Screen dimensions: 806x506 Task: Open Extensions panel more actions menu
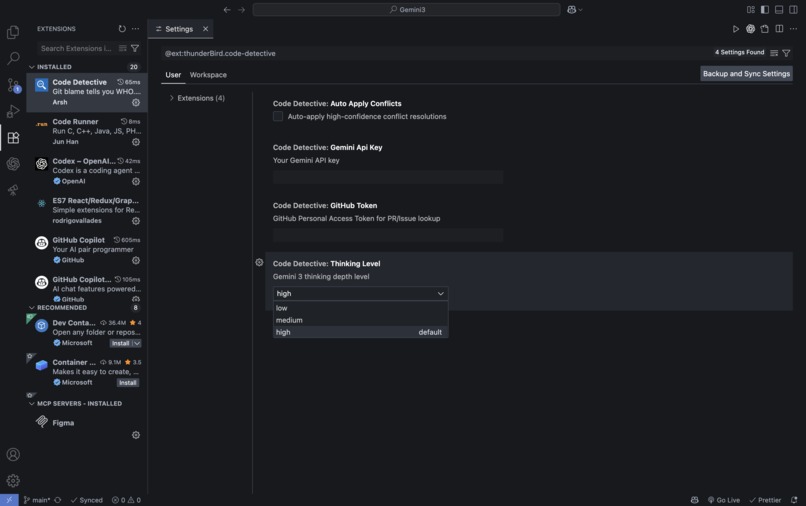(x=135, y=29)
